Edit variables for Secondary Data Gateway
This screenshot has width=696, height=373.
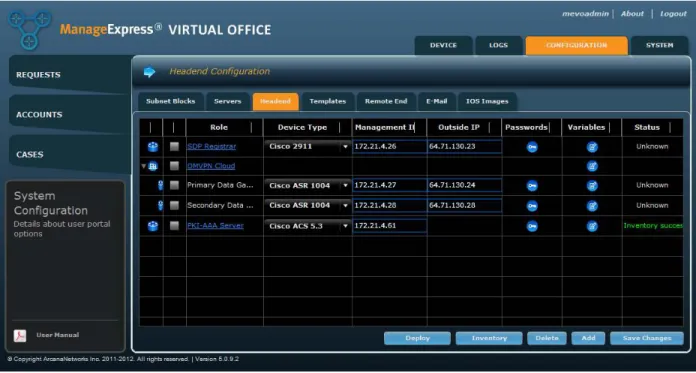592,206
